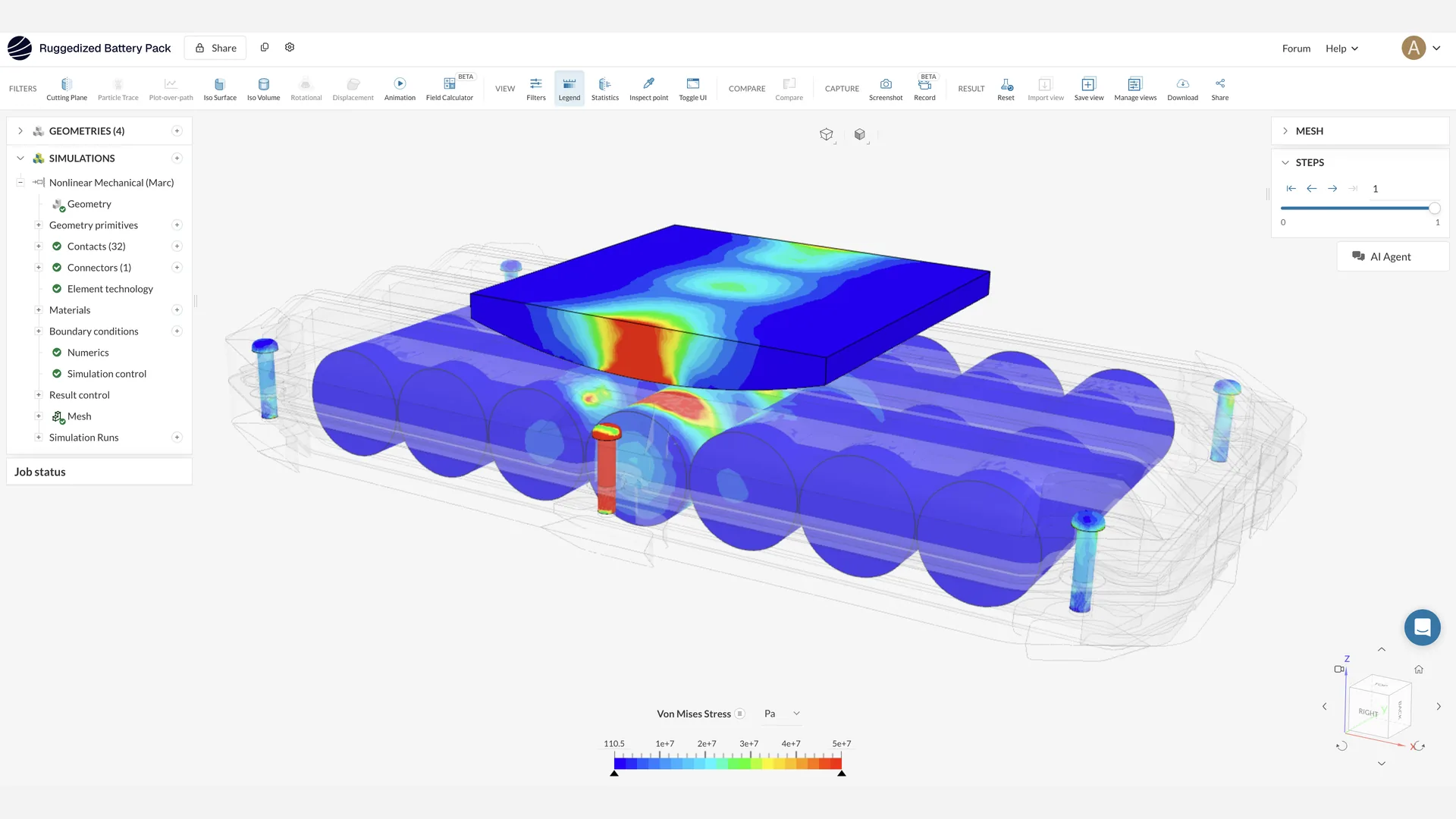Expand the Contacts (32) node
The width and height of the screenshot is (1456, 819).
[39, 246]
